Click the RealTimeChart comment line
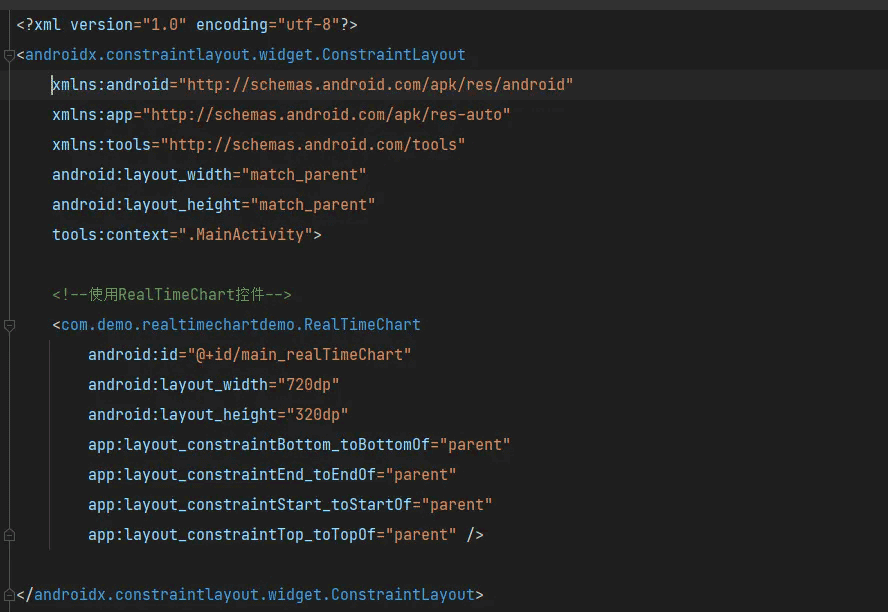 172,295
